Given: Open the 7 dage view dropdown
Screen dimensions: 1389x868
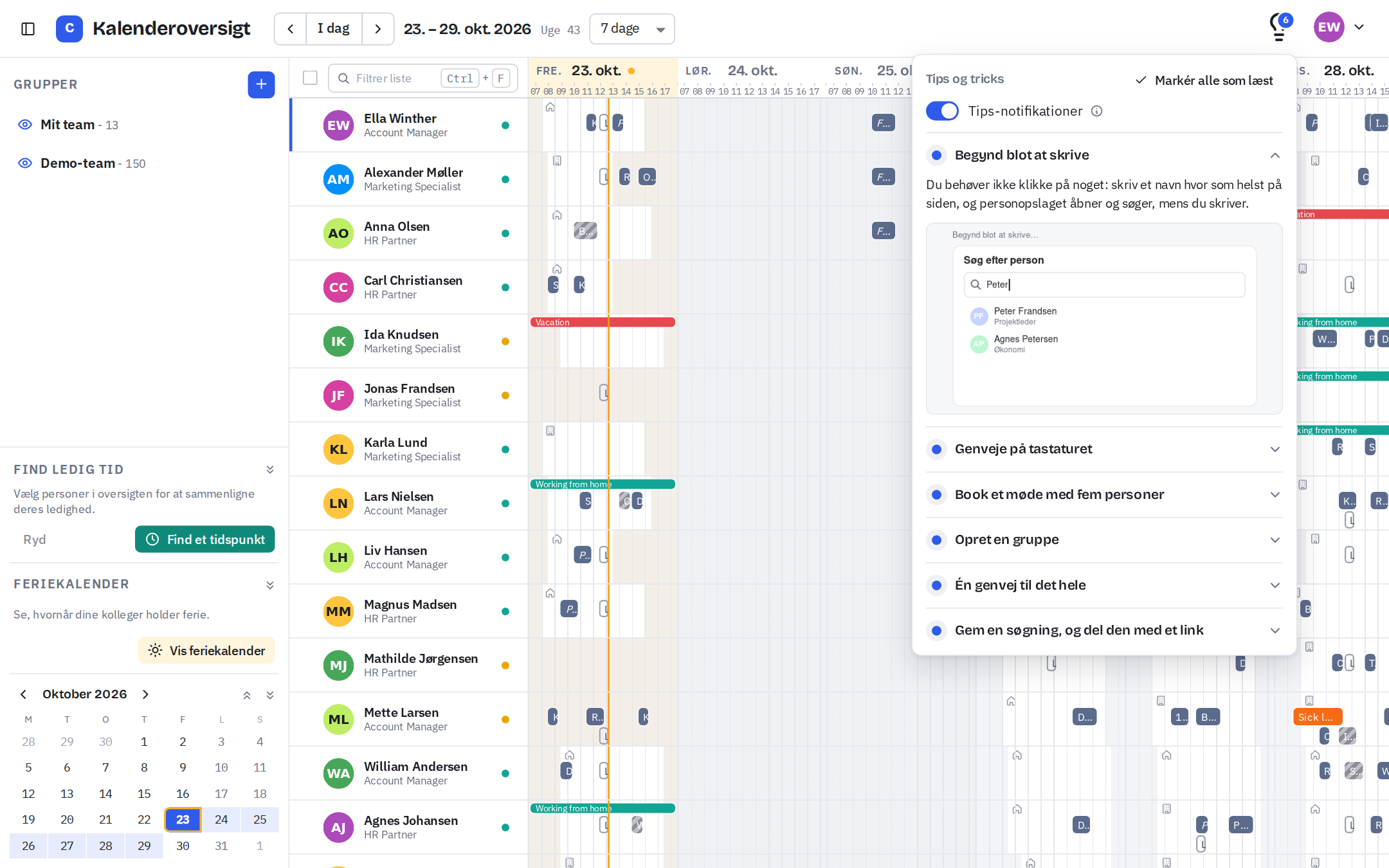Looking at the screenshot, I should 632,29.
